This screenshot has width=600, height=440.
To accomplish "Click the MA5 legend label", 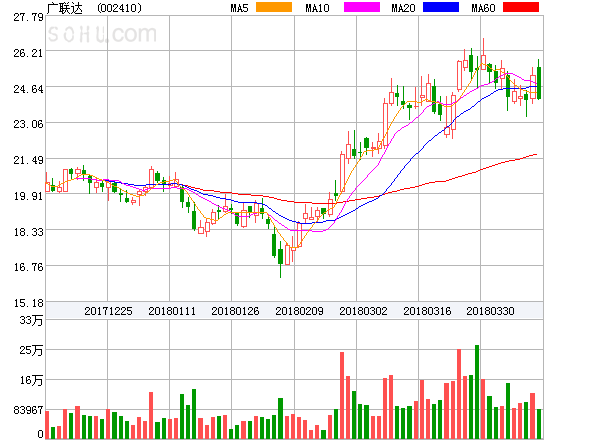I will [x=240, y=8].
